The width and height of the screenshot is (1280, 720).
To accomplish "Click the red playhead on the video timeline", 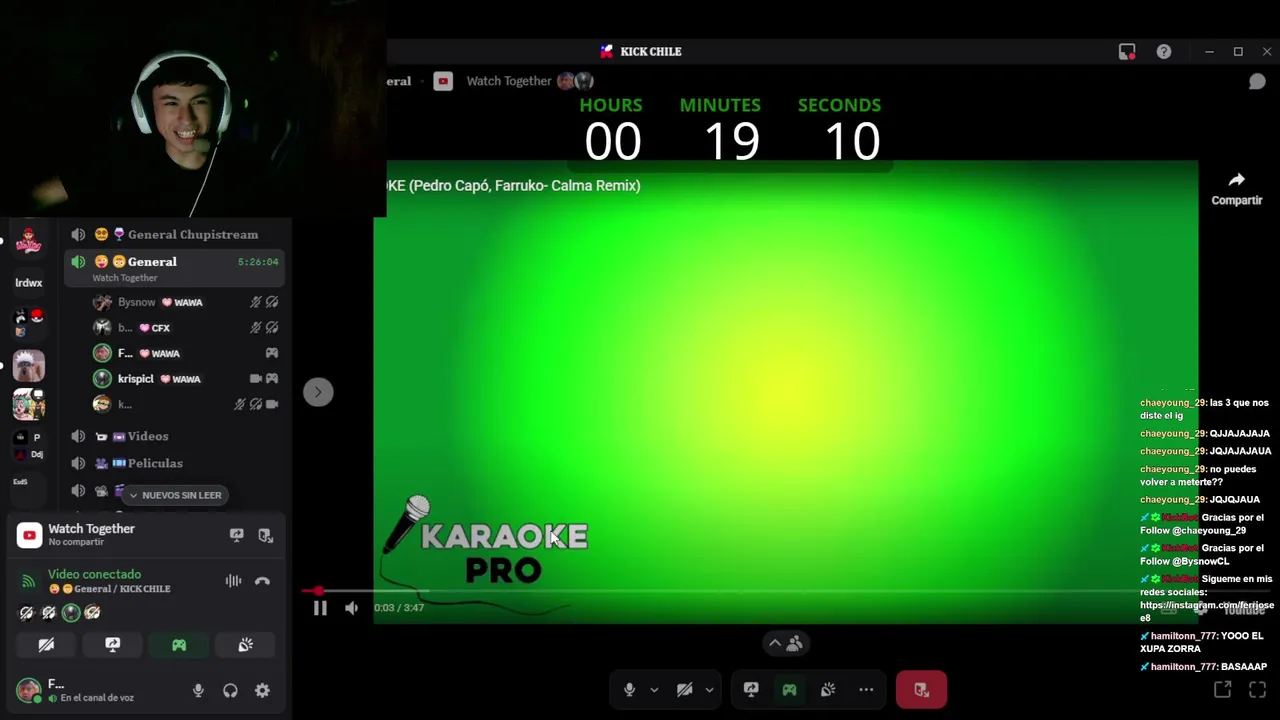I will (319, 592).
